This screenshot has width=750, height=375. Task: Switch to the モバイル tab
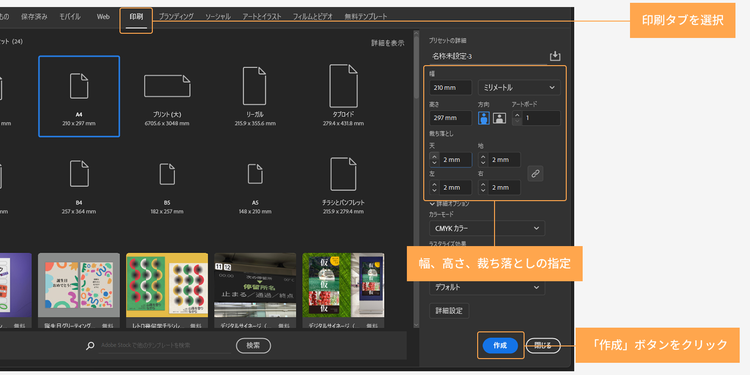pyautogui.click(x=70, y=17)
